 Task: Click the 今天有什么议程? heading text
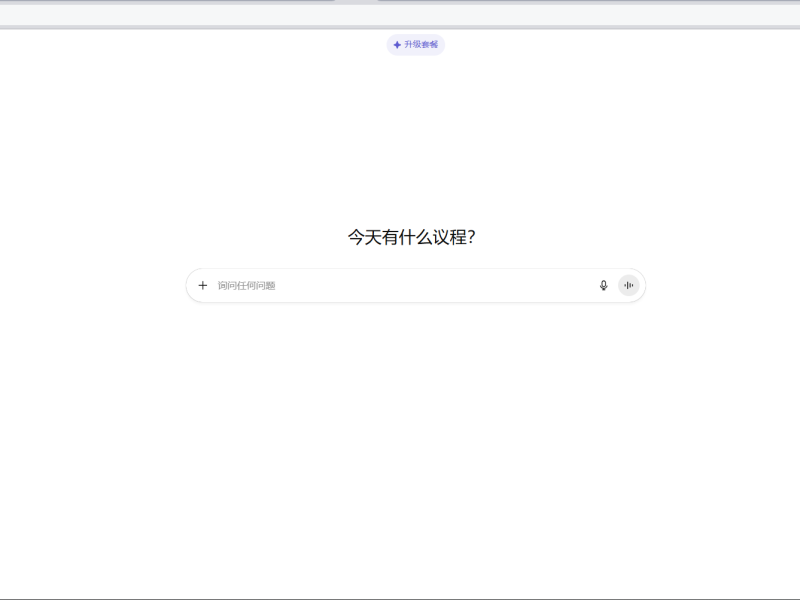click(x=412, y=237)
